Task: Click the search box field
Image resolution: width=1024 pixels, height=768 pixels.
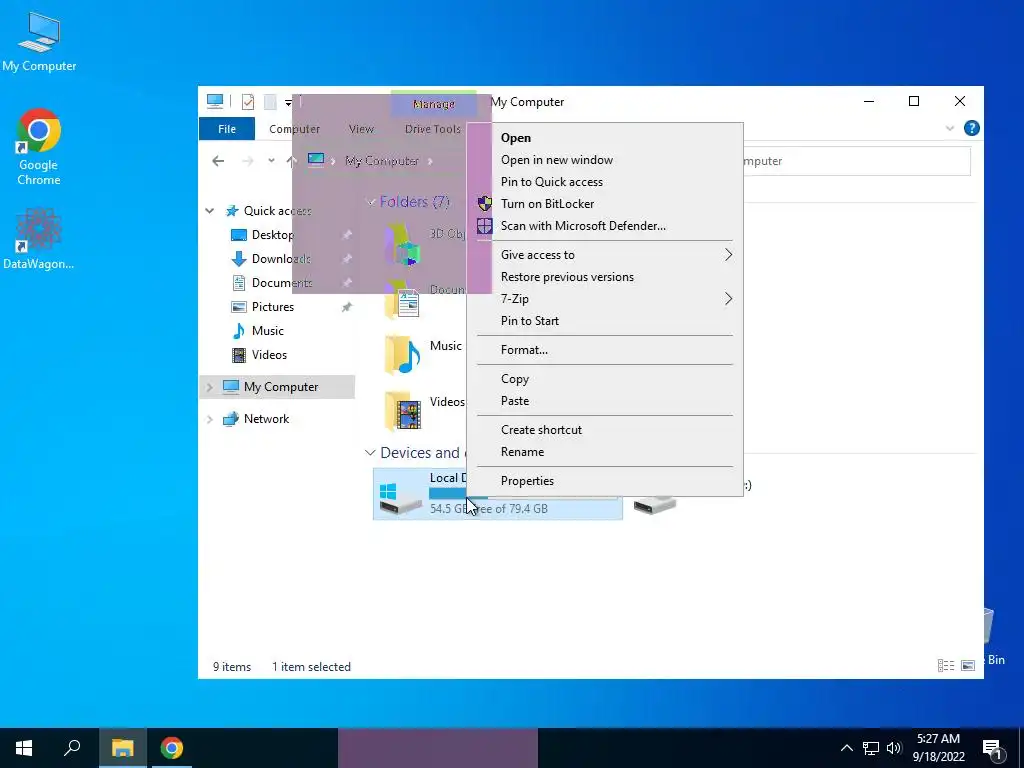Action: 856,161
